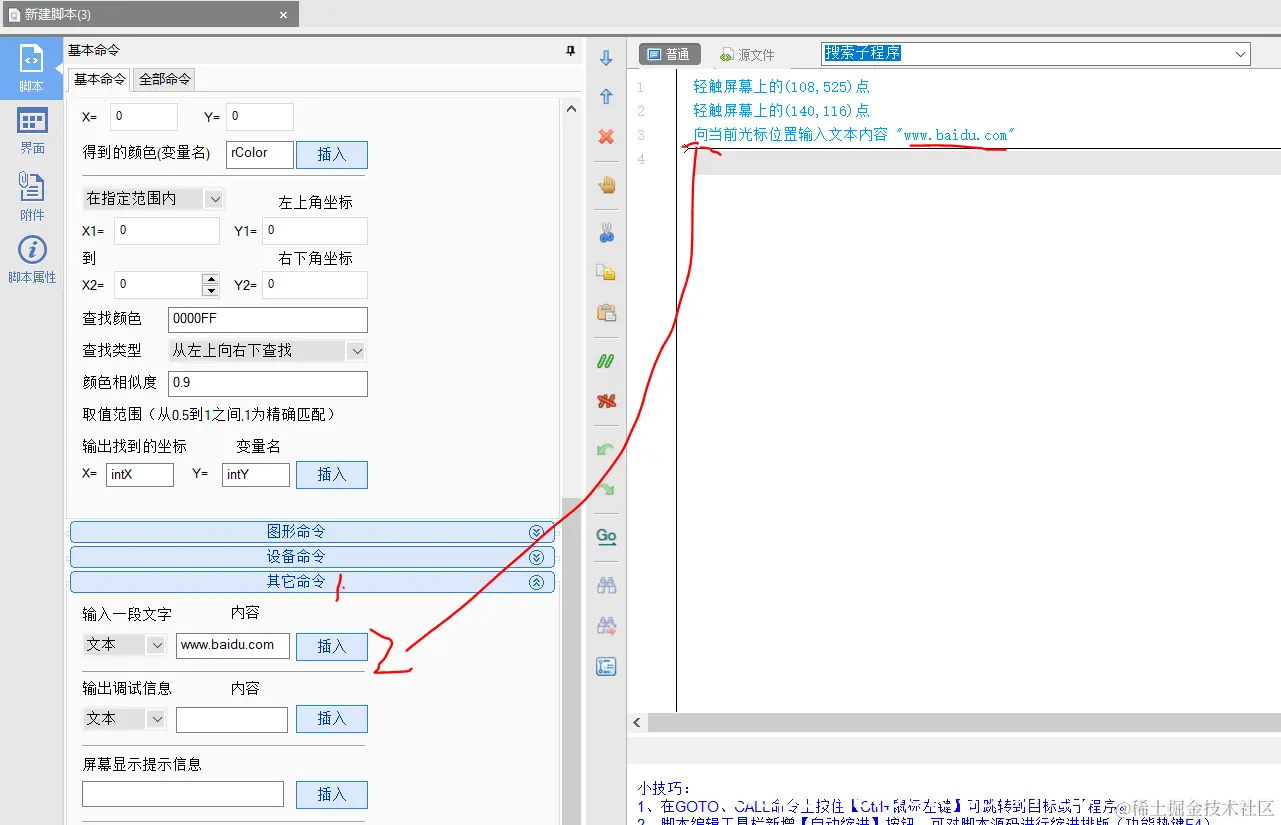The width and height of the screenshot is (1281, 825).
Task: Click 插入 to insert www.baidu.com text
Action: coord(331,645)
